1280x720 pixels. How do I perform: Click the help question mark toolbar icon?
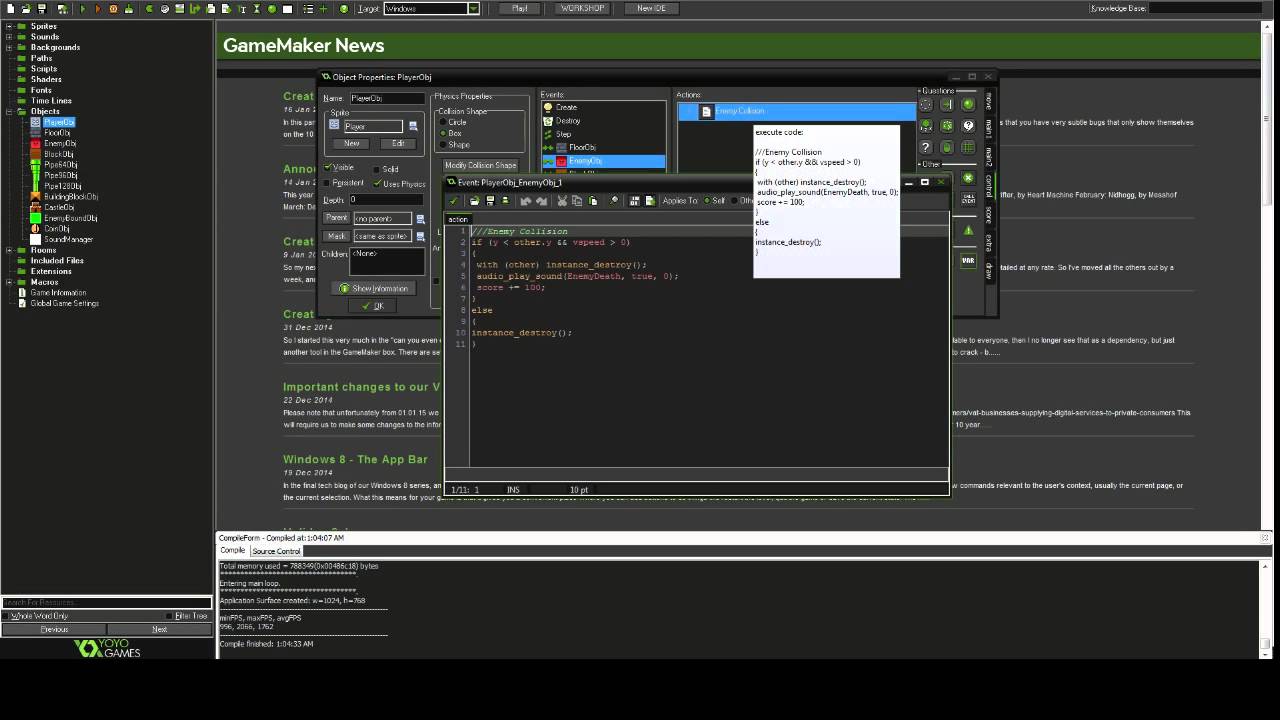(x=344, y=8)
